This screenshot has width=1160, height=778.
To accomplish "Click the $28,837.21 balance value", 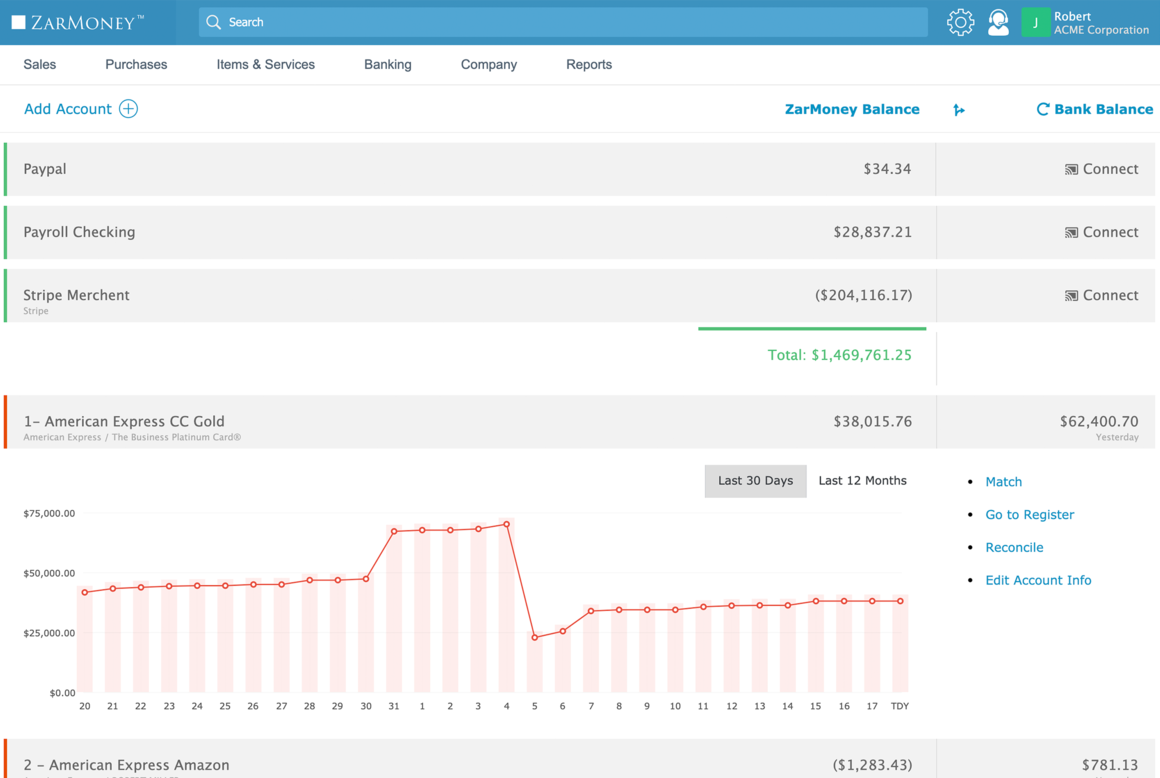I will pyautogui.click(x=872, y=232).
